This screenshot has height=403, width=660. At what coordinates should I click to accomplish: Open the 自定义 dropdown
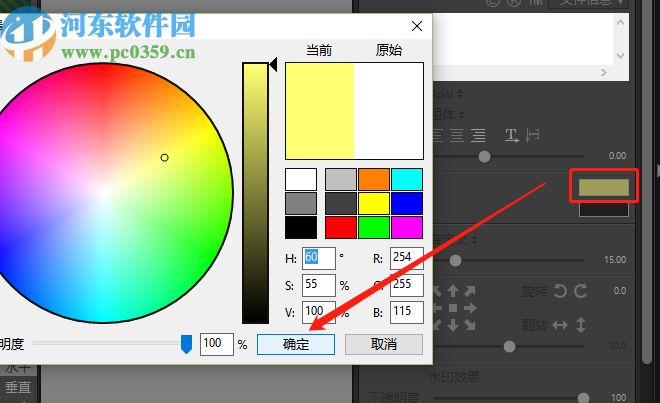pos(455,240)
